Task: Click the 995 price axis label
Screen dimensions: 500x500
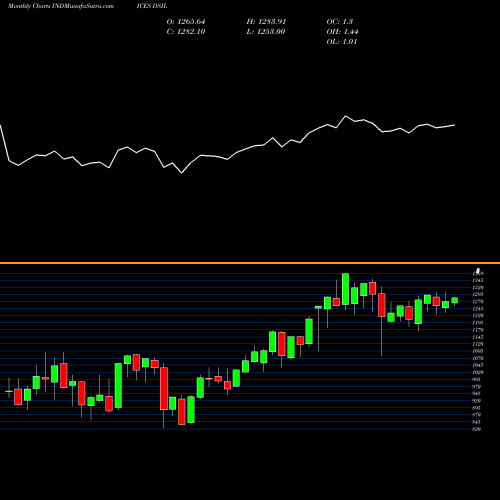Action: click(x=477, y=380)
